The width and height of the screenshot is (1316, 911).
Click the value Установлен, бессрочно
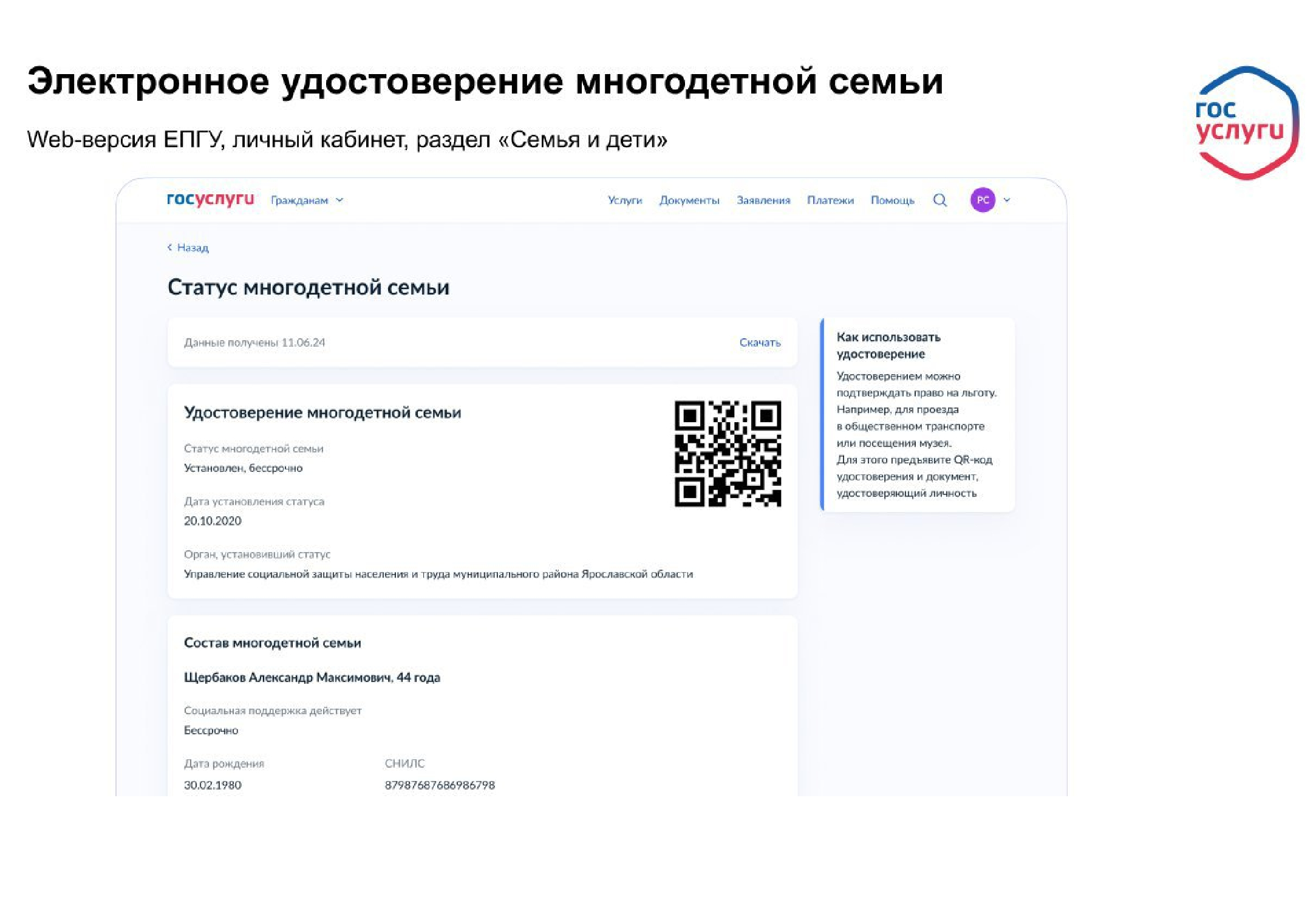pyautogui.click(x=244, y=468)
